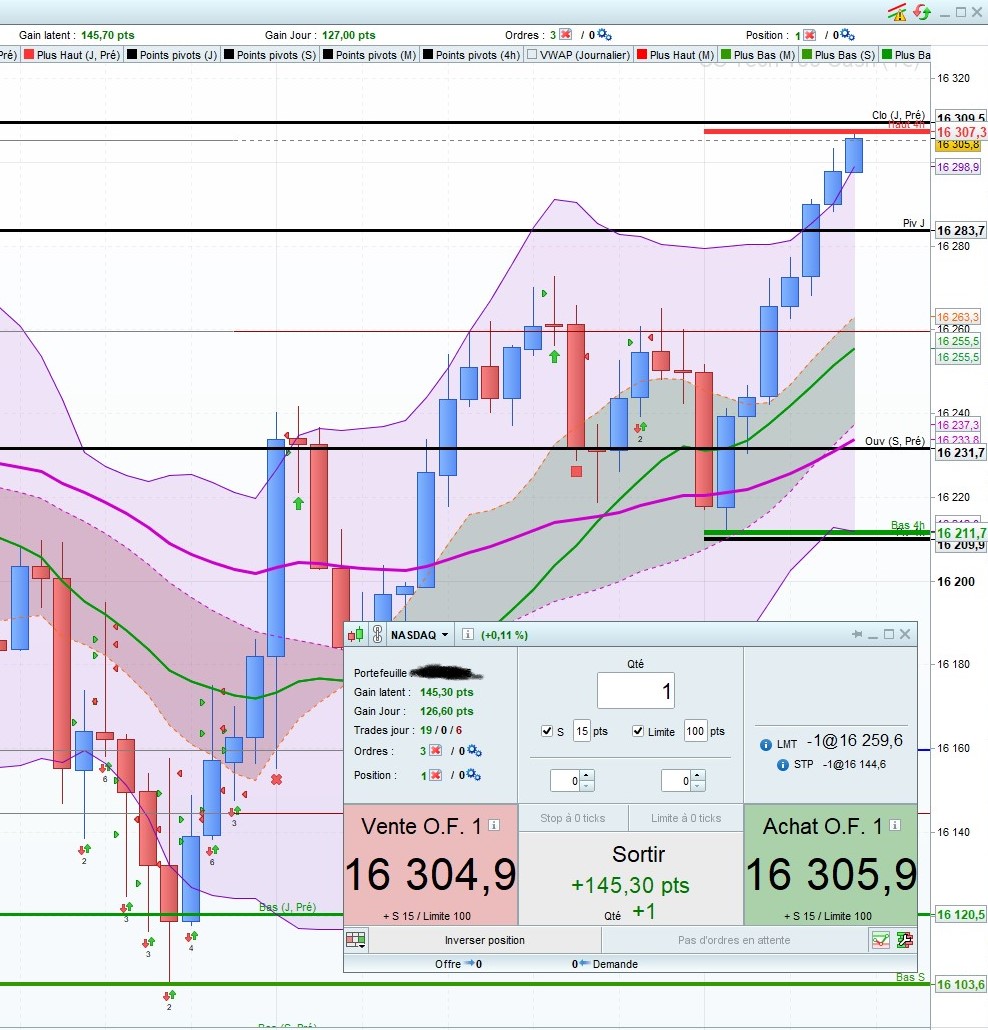Click the Trades jour 19 / 0 / 6 value

click(441, 730)
